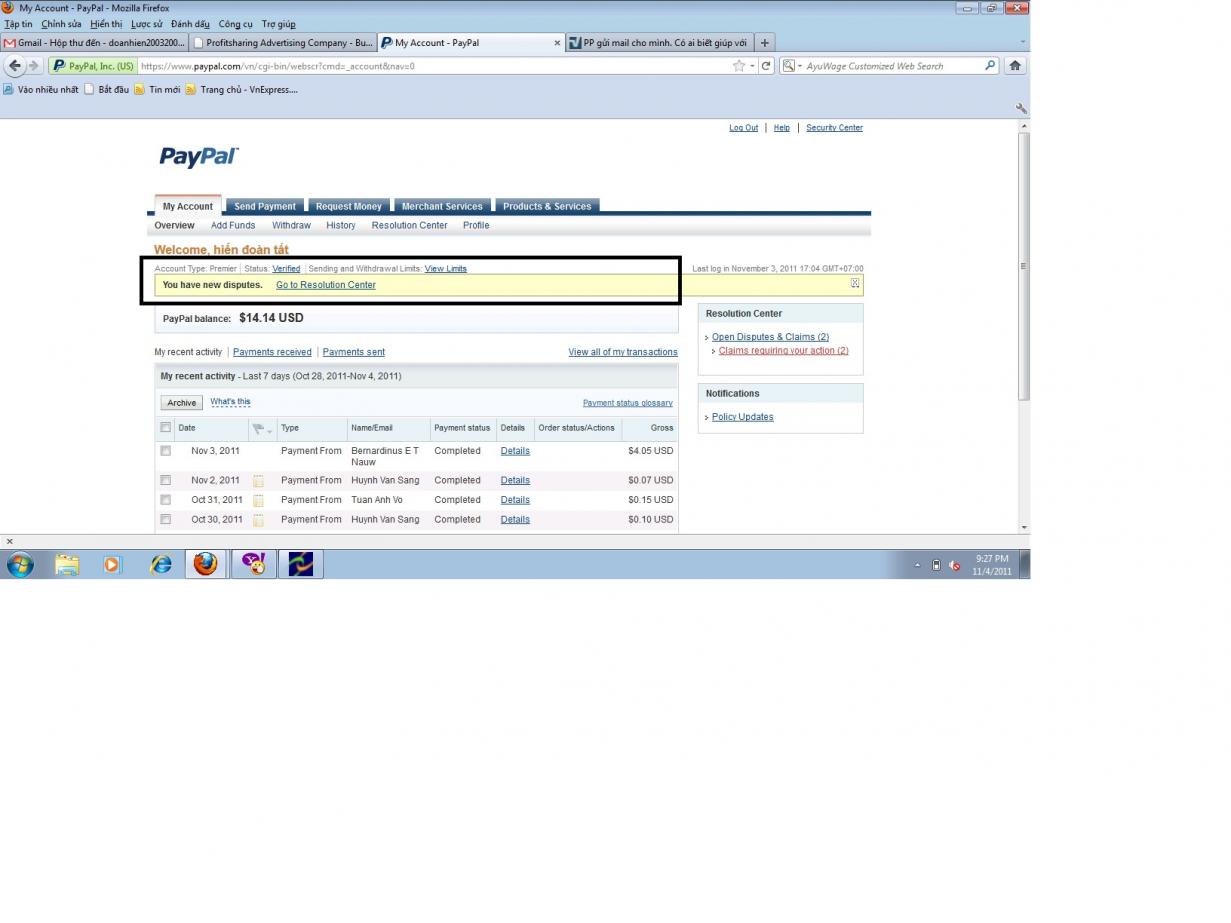
Task: Run search with the magnifier icon
Action: [991, 66]
